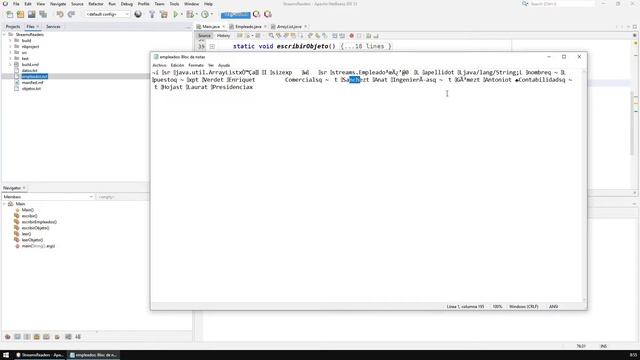
Task: Switch to the Empleado.java editor tab
Action: pos(248,27)
